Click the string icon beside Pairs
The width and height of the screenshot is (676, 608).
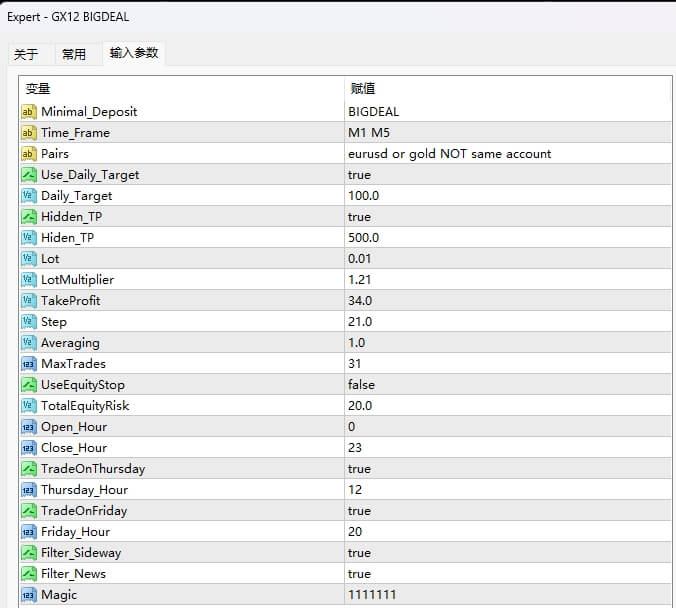(x=28, y=154)
